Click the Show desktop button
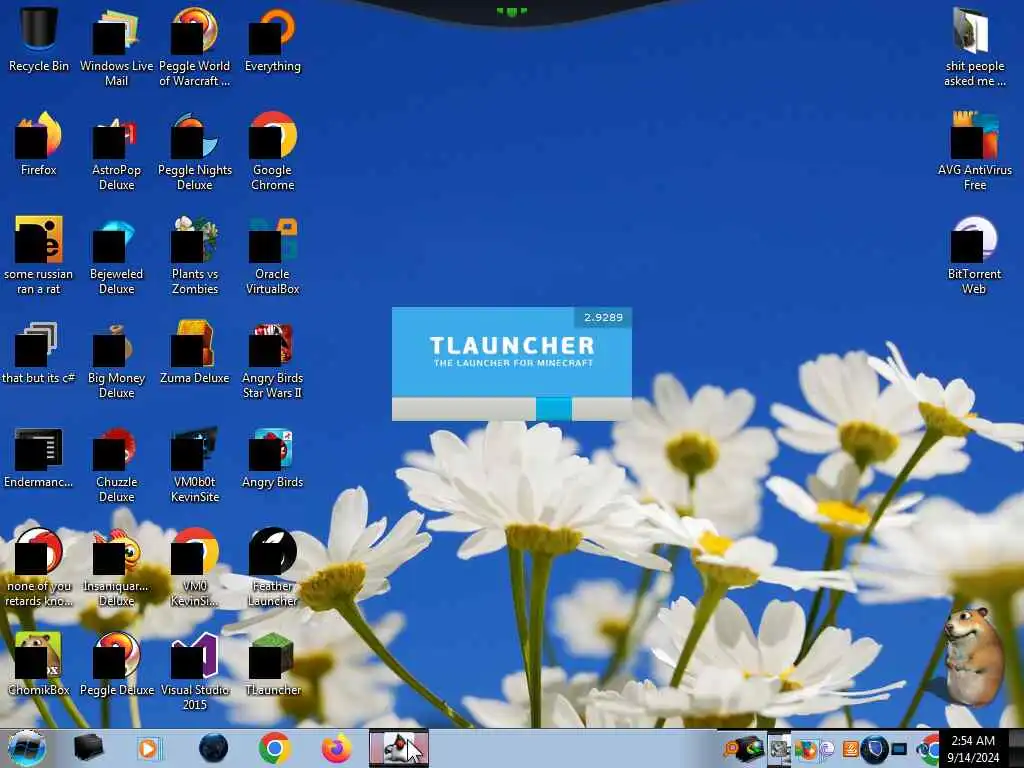The image size is (1024, 768). click(x=1016, y=748)
